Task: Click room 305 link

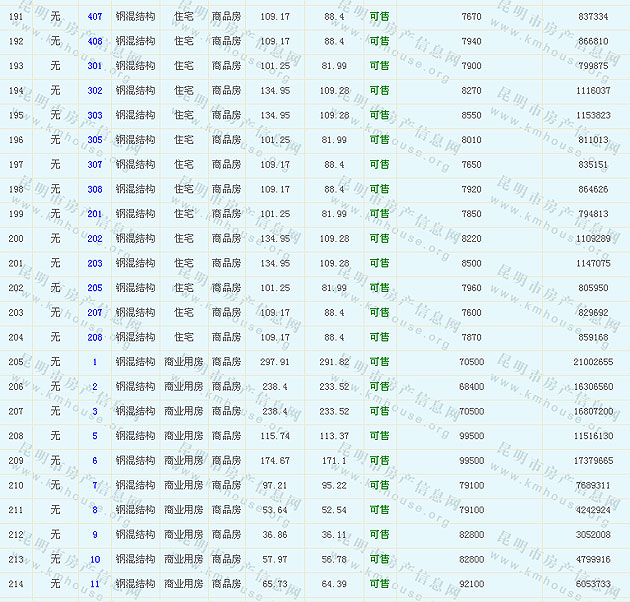Action: 95,140
